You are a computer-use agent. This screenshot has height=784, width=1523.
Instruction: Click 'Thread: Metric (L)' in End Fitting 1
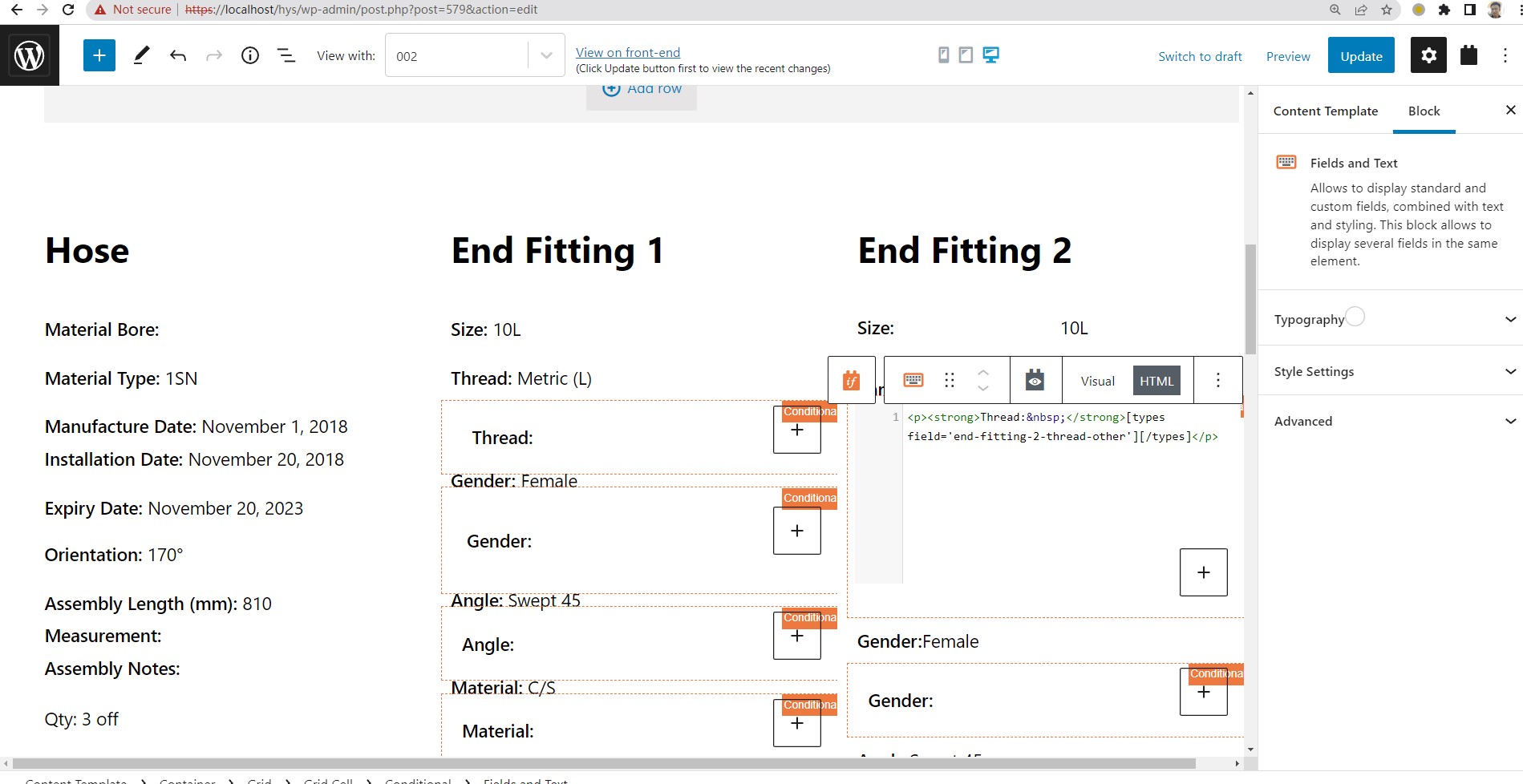pos(521,378)
